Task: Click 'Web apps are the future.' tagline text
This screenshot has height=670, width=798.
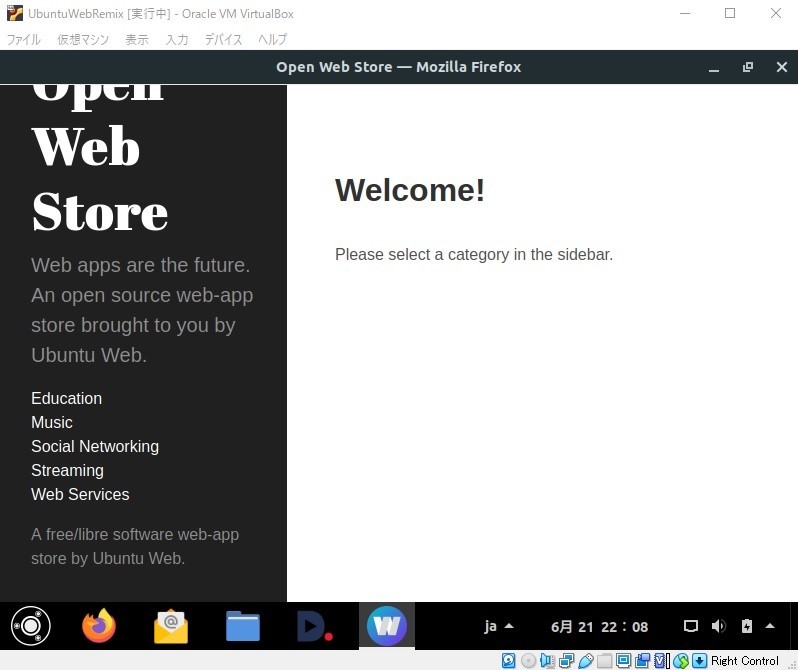Action: (140, 265)
